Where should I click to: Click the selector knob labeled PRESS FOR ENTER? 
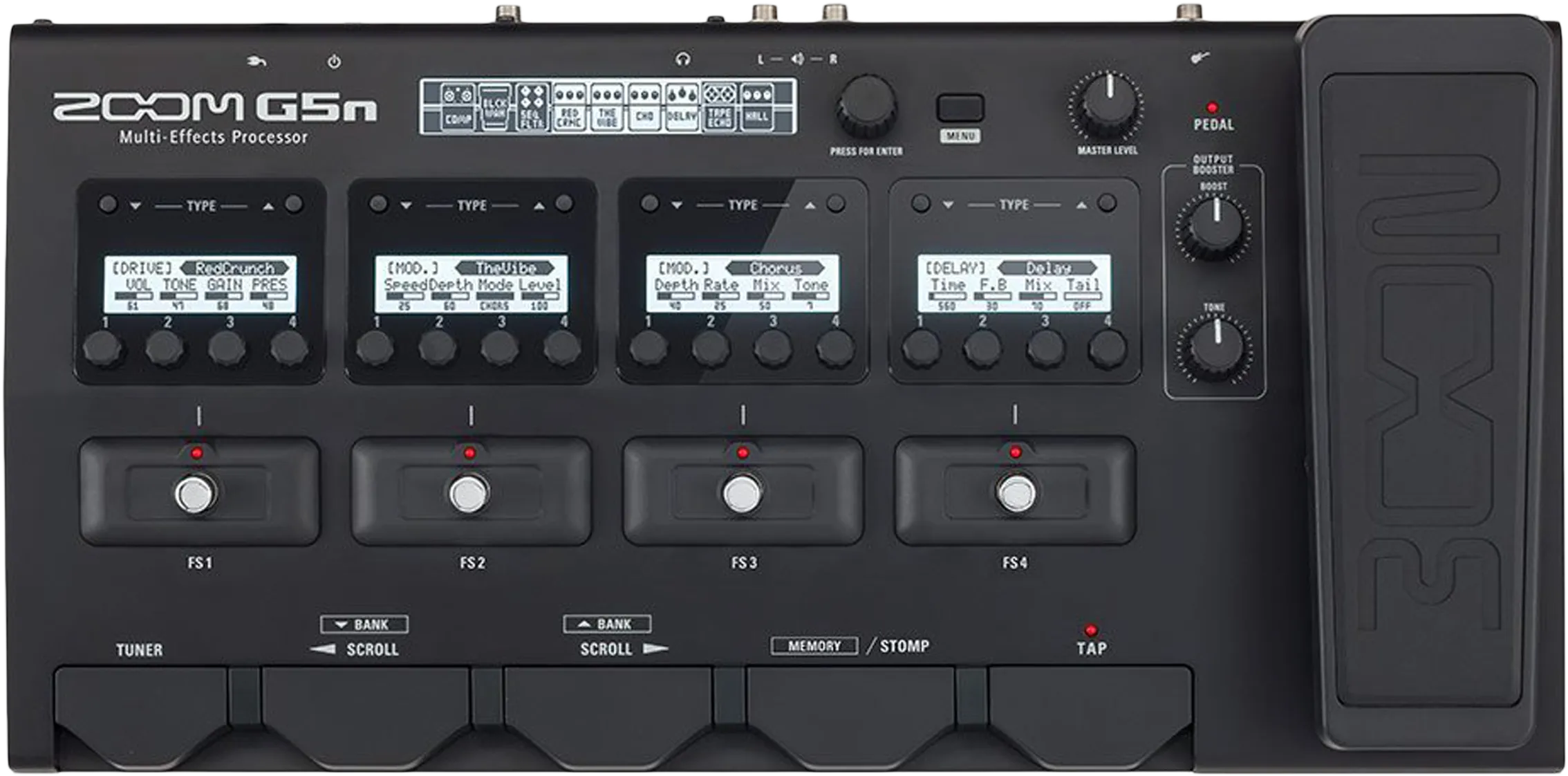866,107
